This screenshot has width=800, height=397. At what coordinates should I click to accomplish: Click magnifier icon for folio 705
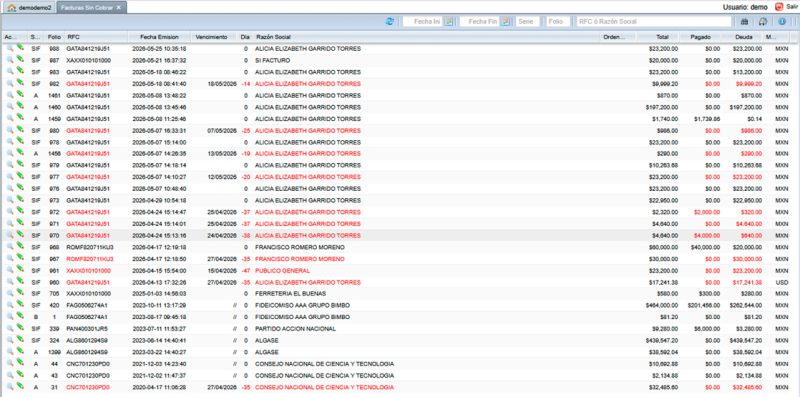10,293
